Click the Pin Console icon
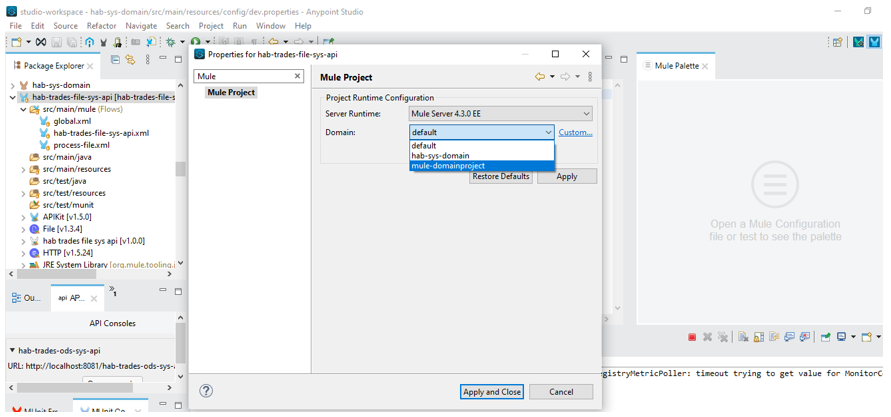891x417 pixels. pos(825,337)
